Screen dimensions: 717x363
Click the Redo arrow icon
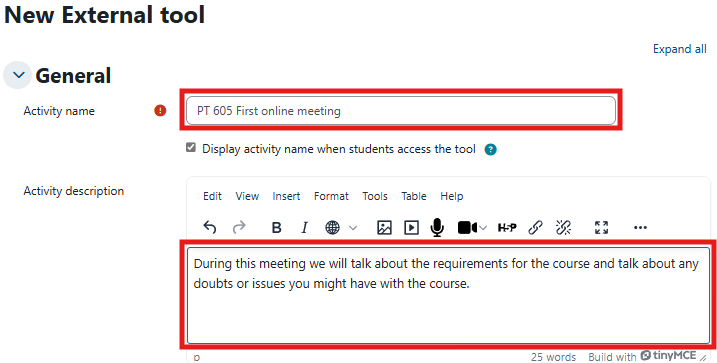239,227
